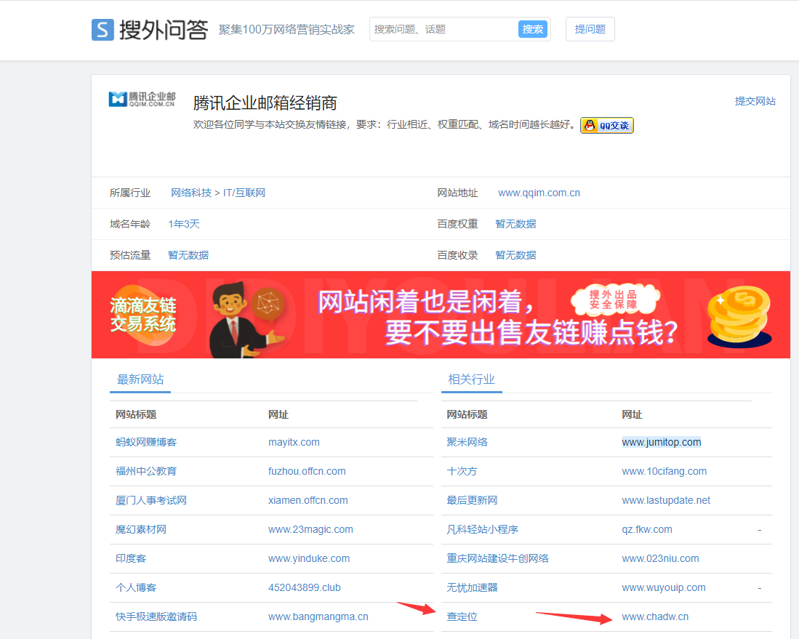Open the www.wuyouip.com URL

[663, 588]
